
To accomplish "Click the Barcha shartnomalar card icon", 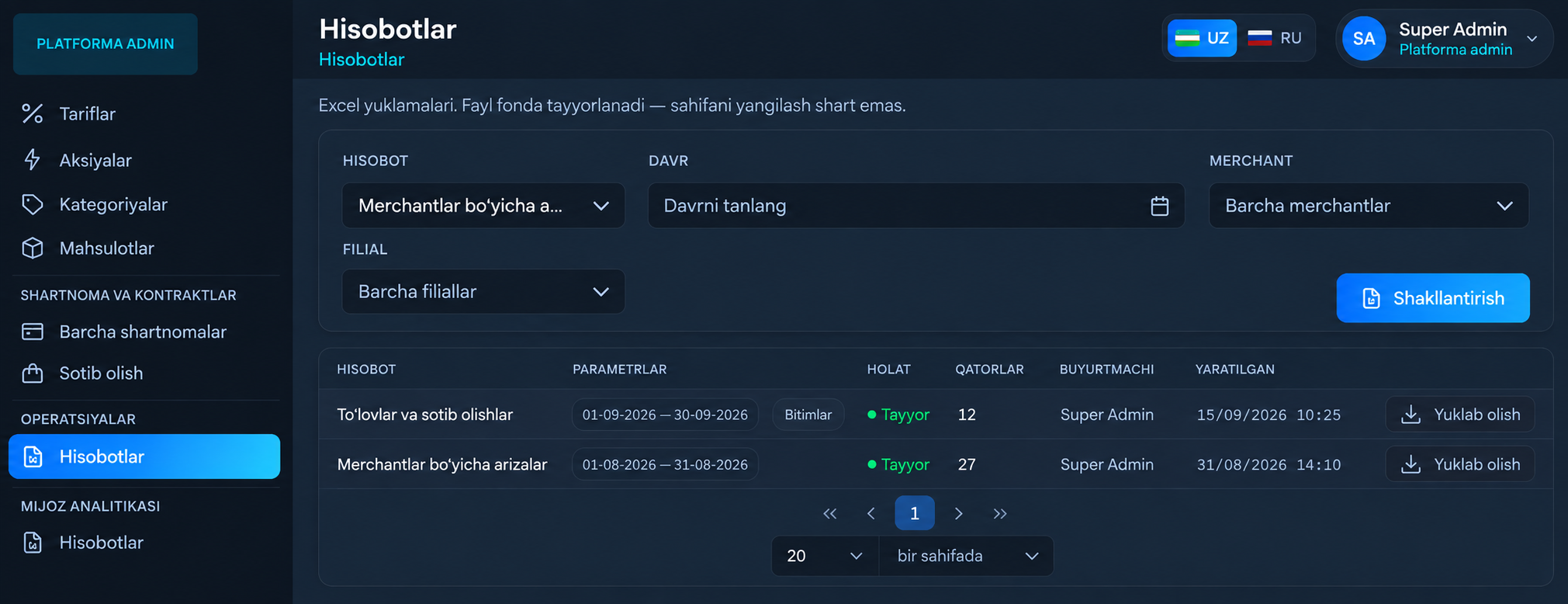I will point(33,332).
